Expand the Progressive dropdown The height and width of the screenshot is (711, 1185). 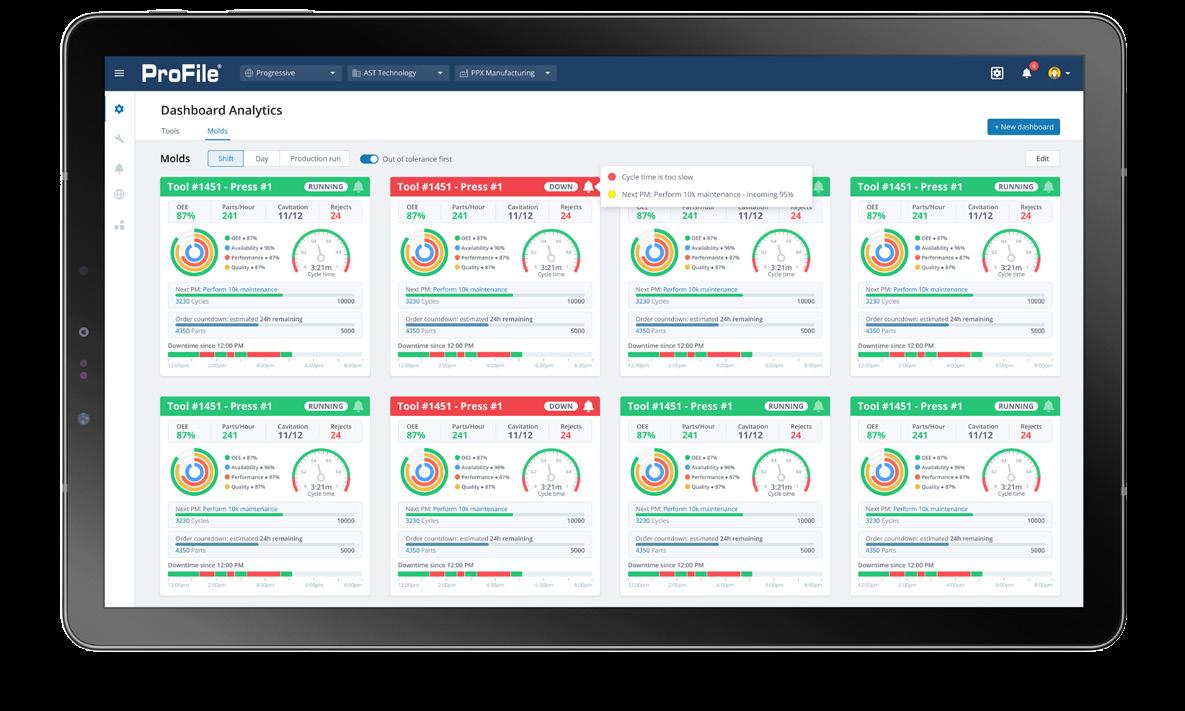[x=290, y=73]
